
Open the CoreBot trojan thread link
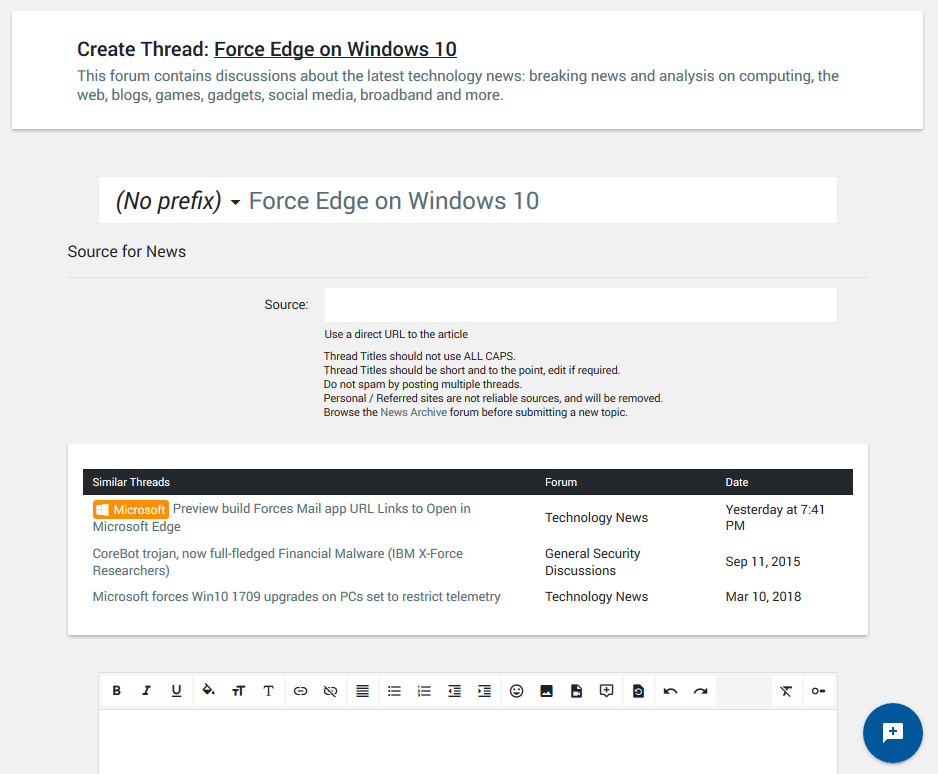coord(278,562)
